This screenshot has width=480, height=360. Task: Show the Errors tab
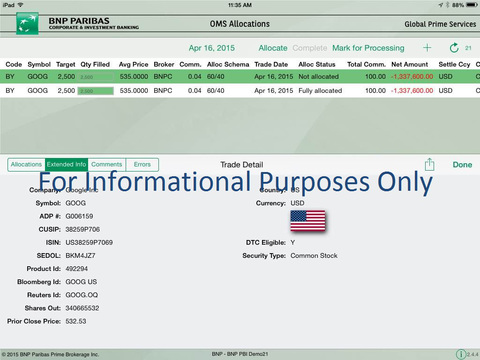[x=142, y=164]
